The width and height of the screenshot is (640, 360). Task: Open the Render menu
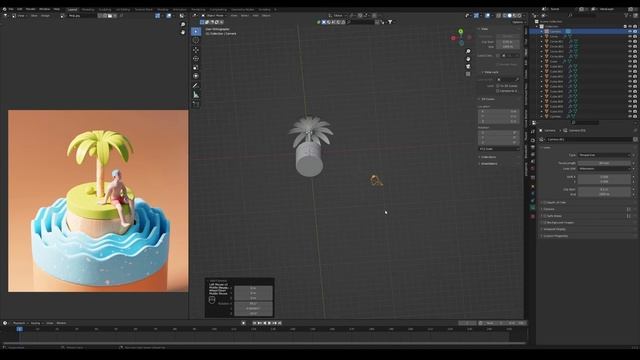pos(31,9)
